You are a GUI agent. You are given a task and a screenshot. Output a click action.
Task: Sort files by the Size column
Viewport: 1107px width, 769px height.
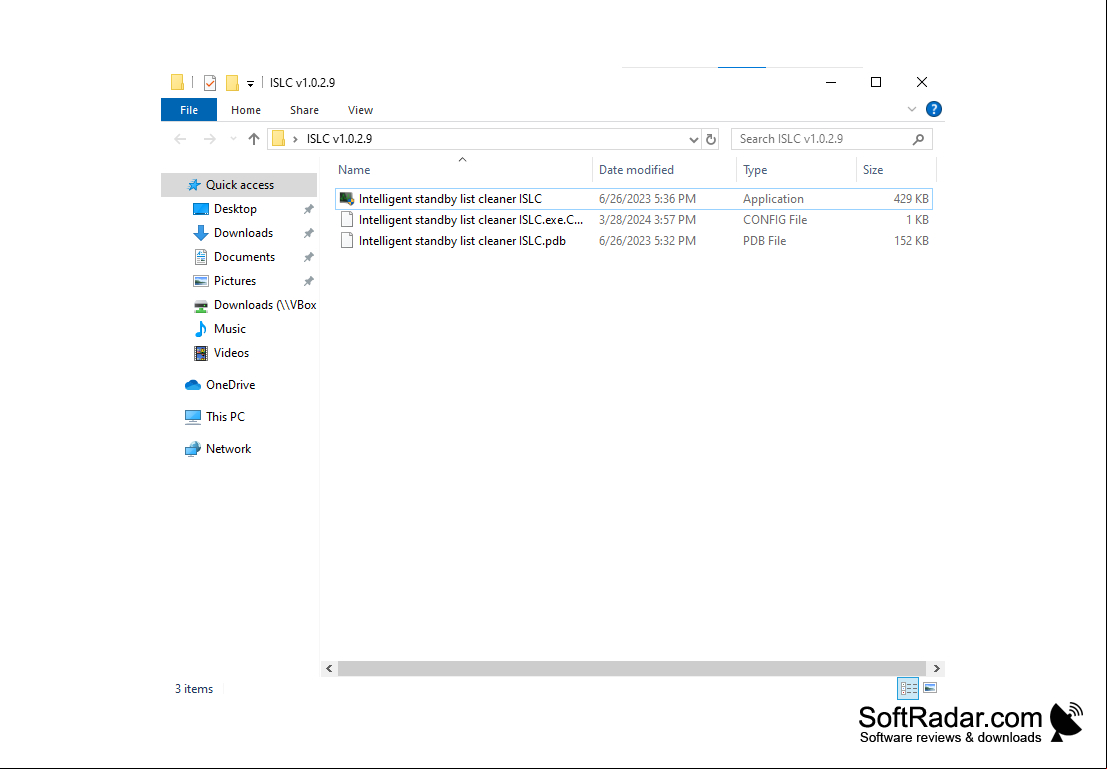(873, 170)
